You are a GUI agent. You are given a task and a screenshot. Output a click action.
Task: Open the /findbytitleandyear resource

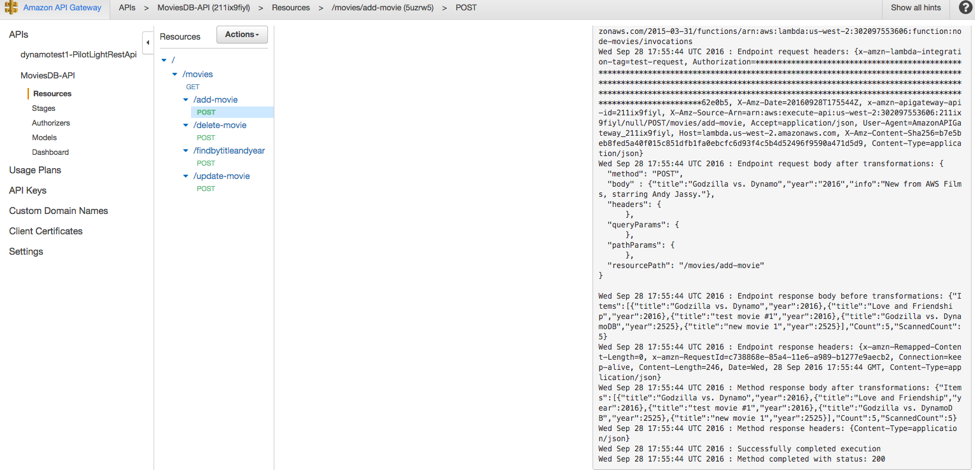229,150
